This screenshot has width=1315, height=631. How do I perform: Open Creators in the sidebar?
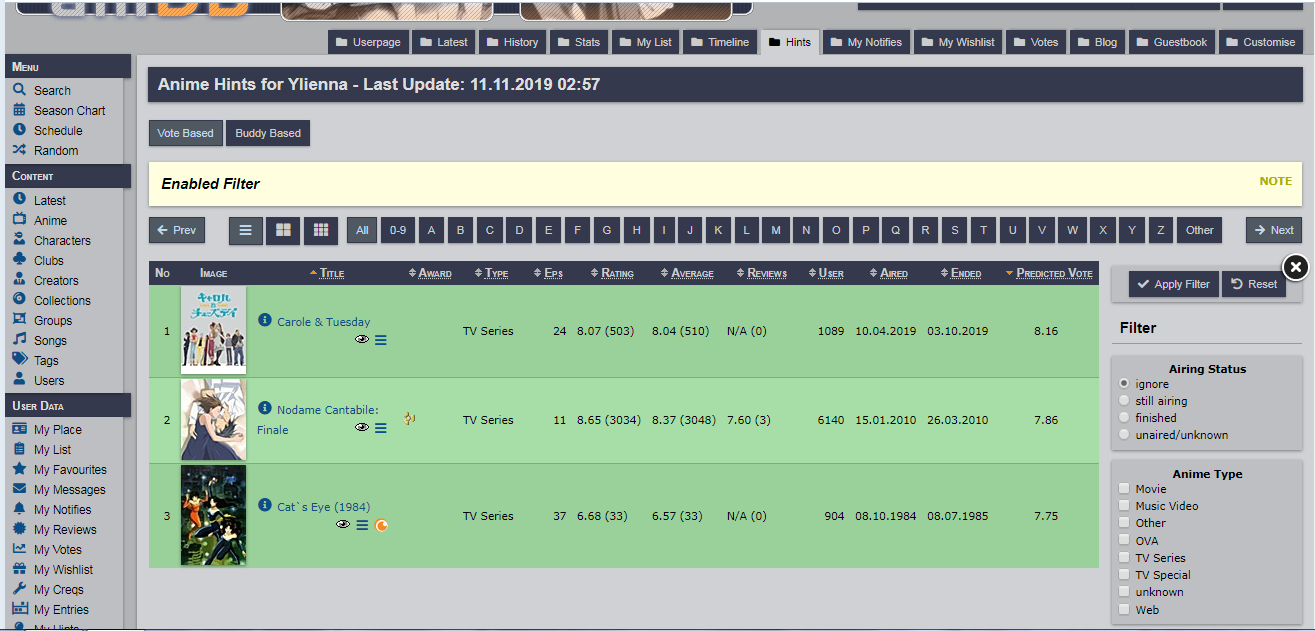[x=56, y=280]
